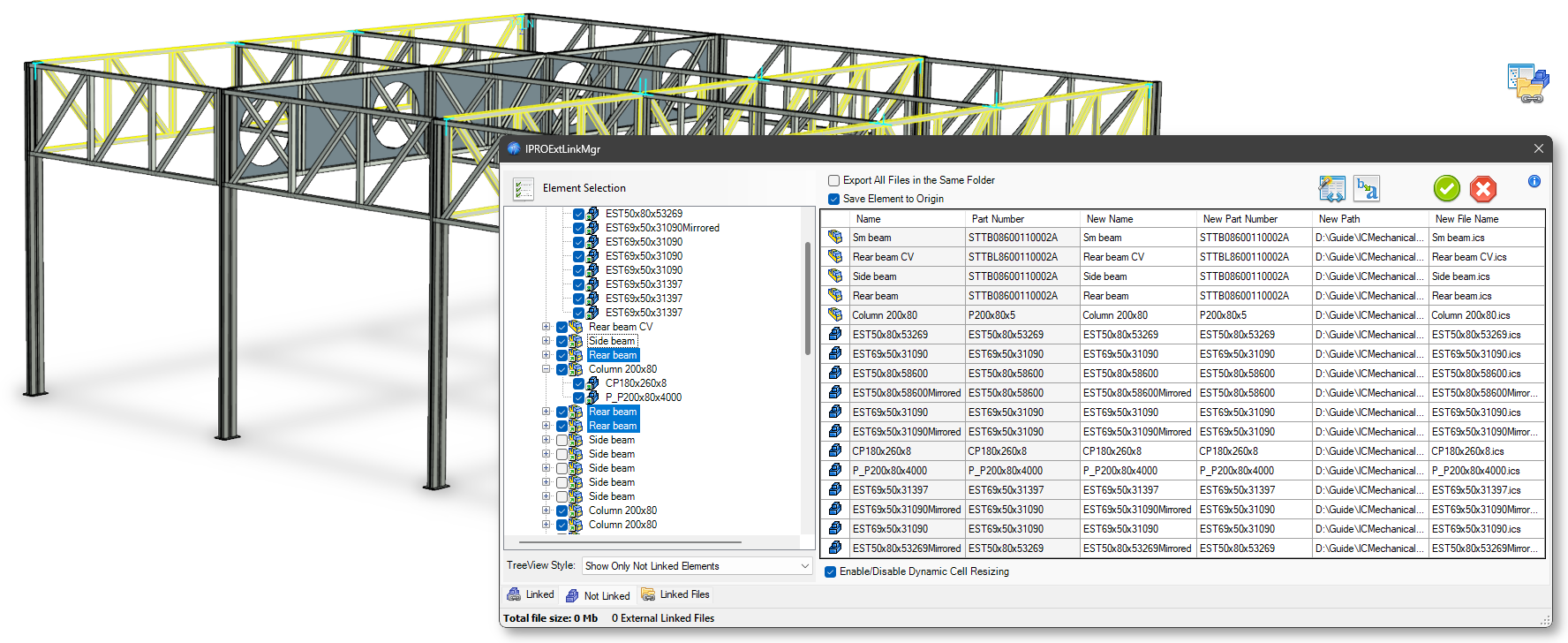Switch to the Linked Files tab
1568x643 pixels.
pyautogui.click(x=675, y=594)
